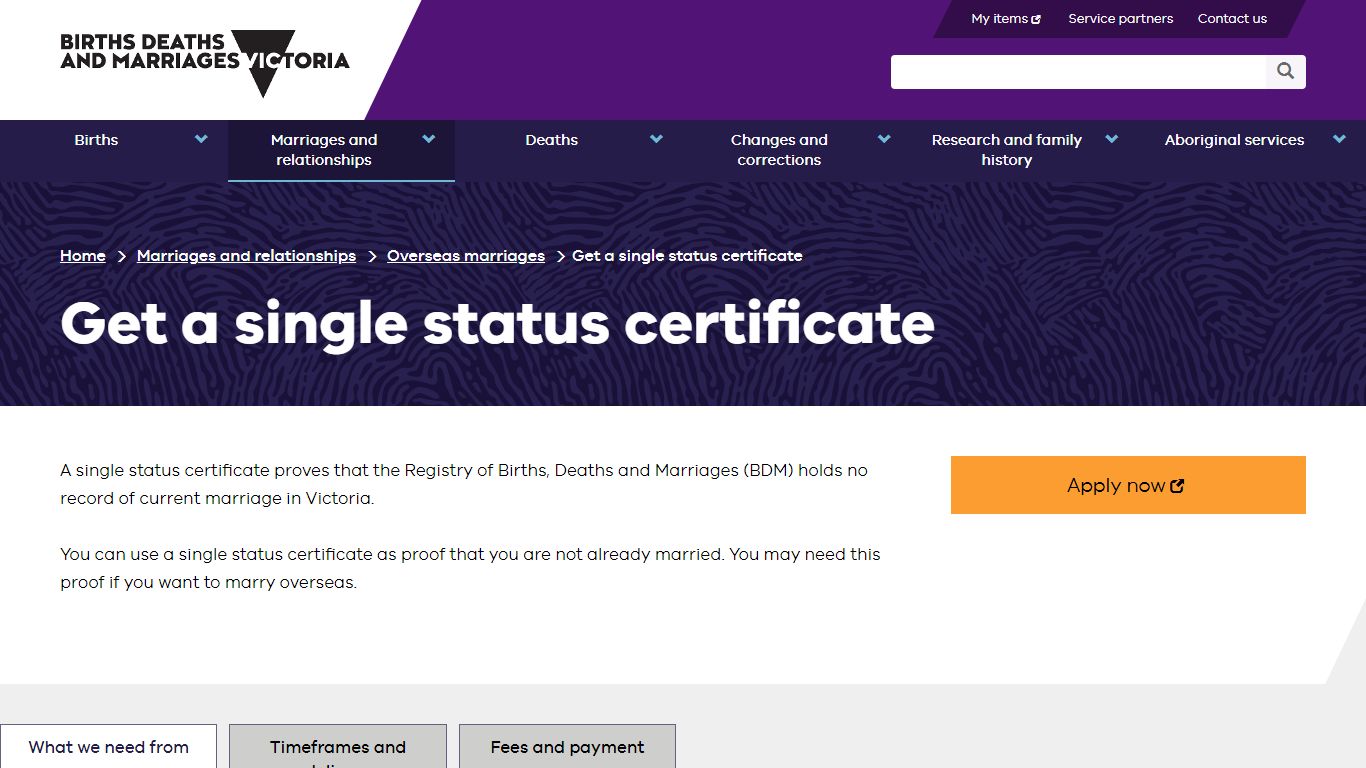Open the Births navigation item
The height and width of the screenshot is (768, 1366).
(96, 140)
